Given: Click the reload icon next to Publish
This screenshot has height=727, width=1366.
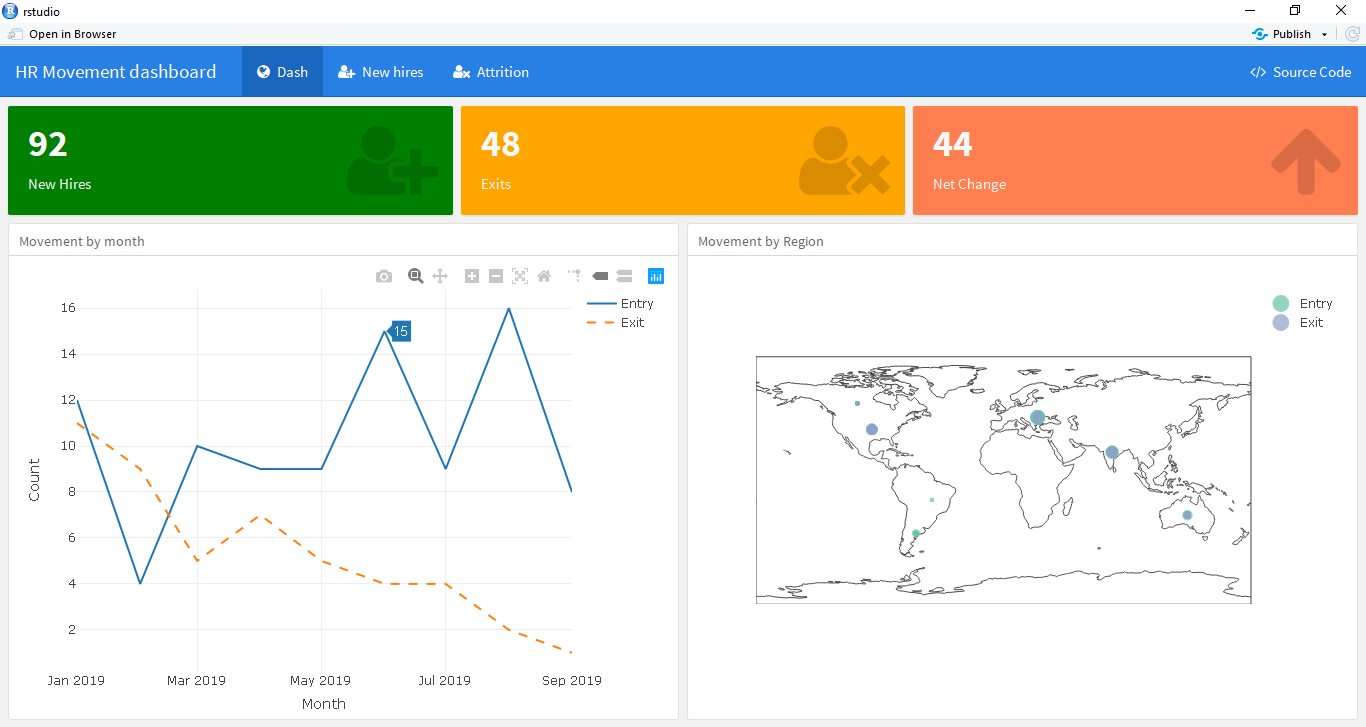Looking at the screenshot, I should pyautogui.click(x=1352, y=34).
